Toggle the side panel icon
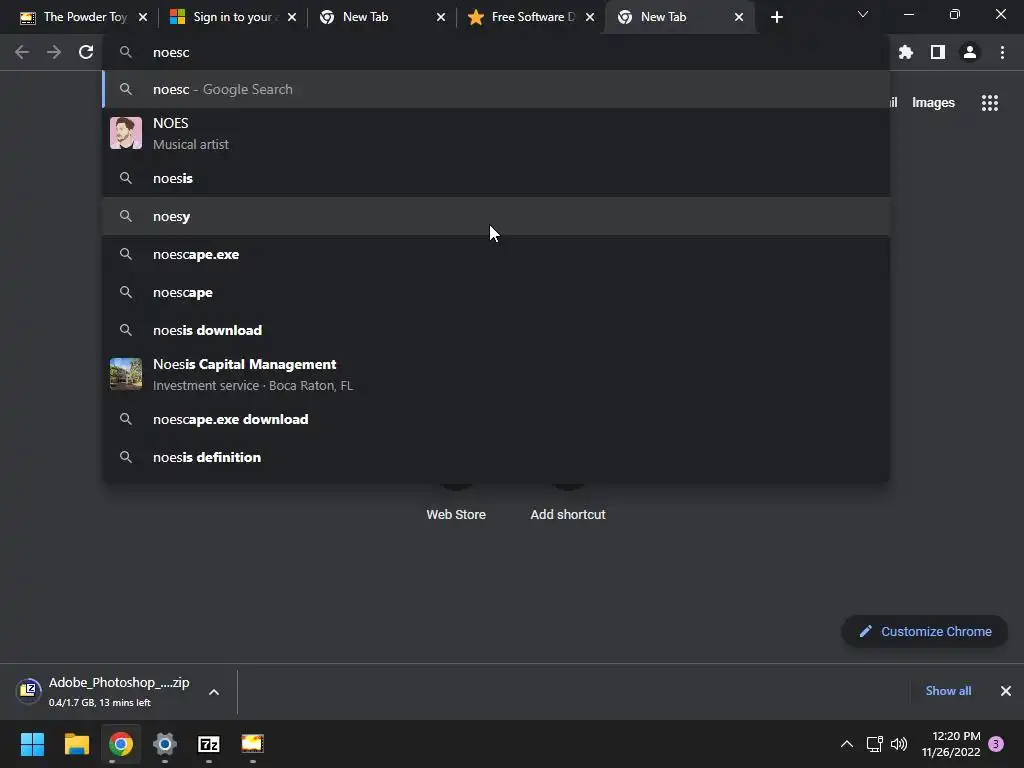Image resolution: width=1024 pixels, height=768 pixels. 937,52
